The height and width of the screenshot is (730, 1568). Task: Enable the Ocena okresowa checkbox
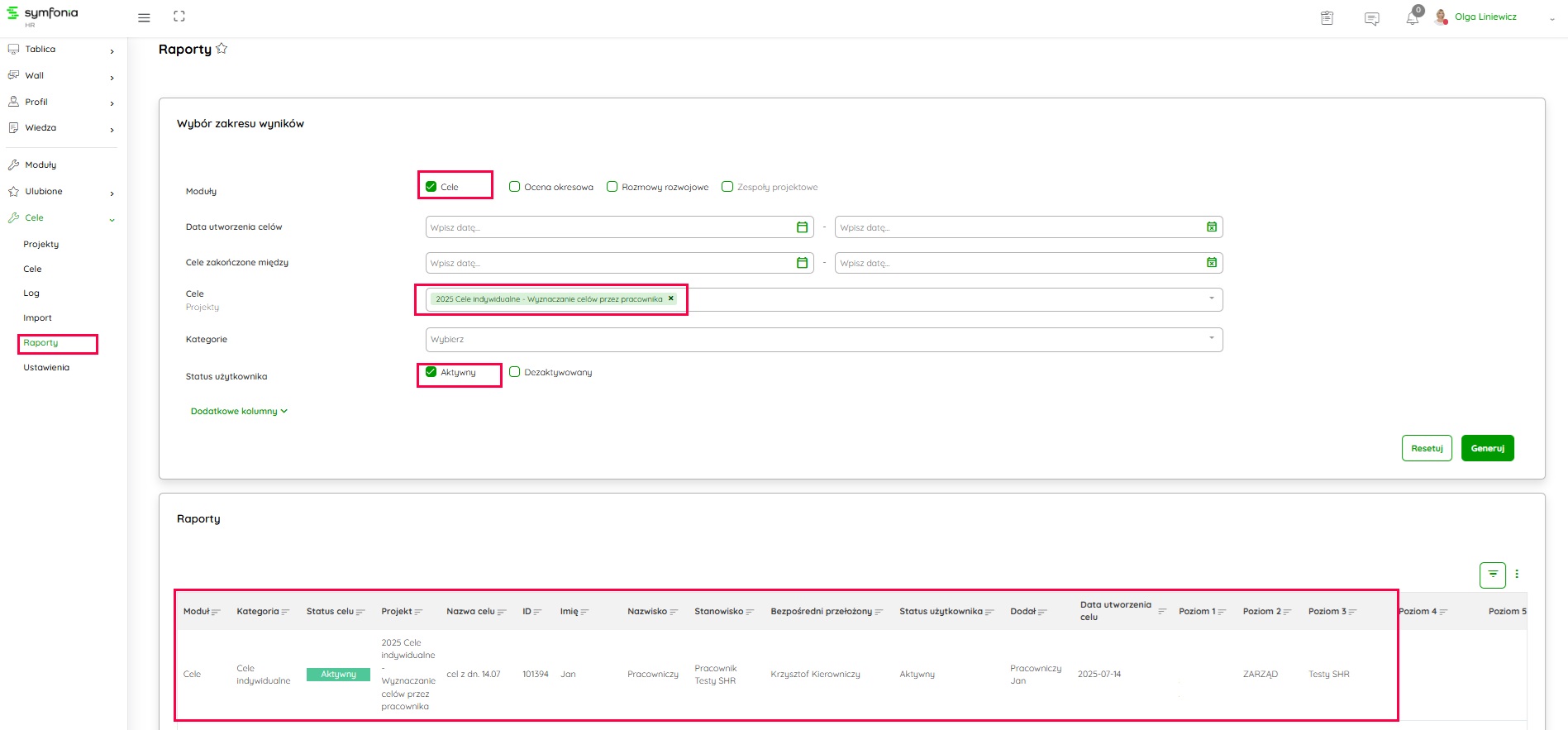514,187
